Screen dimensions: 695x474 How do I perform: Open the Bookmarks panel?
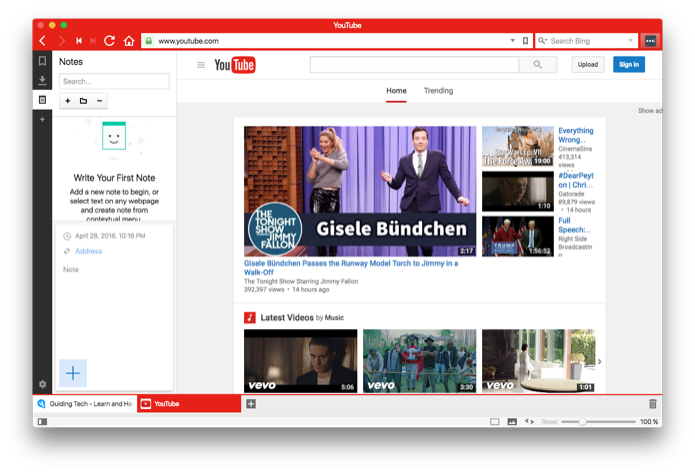click(x=43, y=61)
